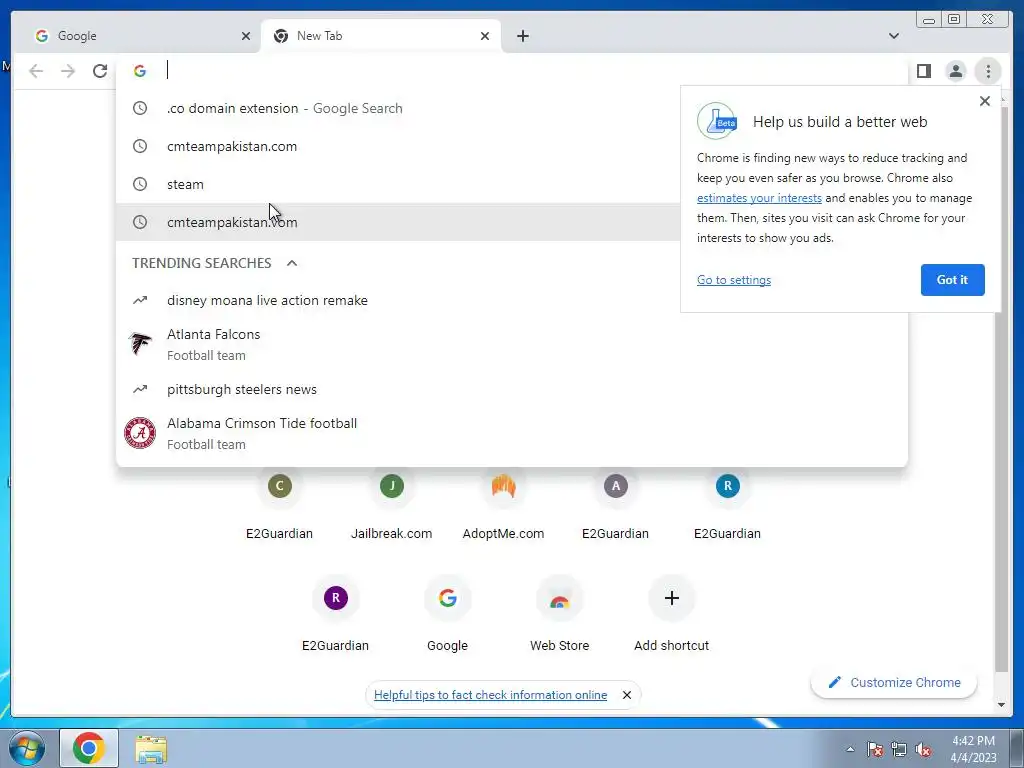Viewport: 1024px width, 768px height.
Task: Click the muted volume tray icon
Action: [923, 749]
